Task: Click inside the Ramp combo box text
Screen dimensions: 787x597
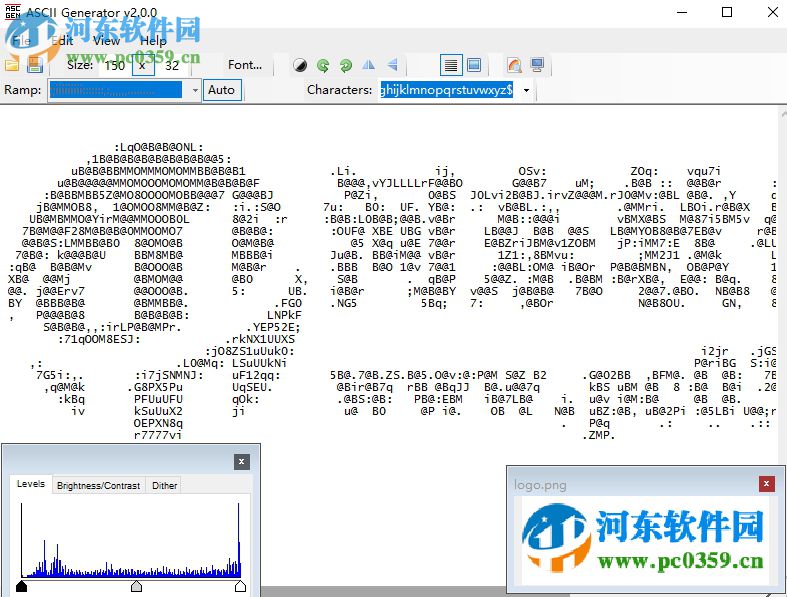Action: pyautogui.click(x=116, y=90)
